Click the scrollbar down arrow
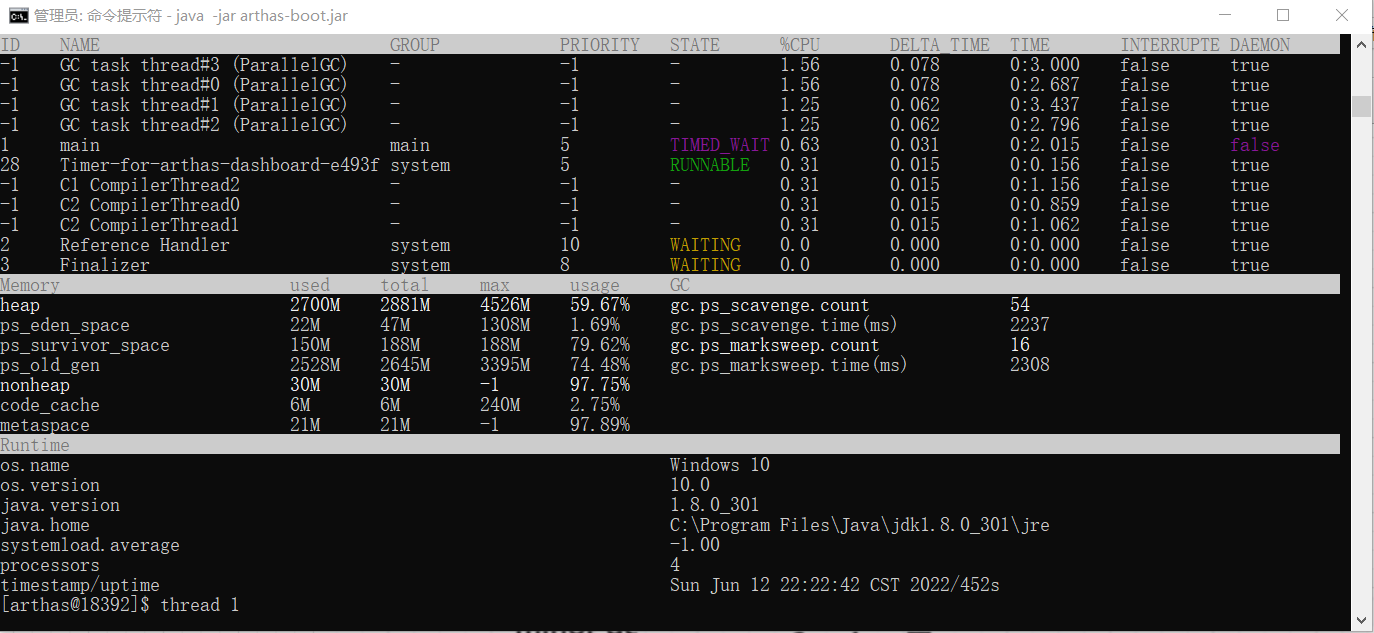Viewport: 1374px width, 633px height. 1360,621
